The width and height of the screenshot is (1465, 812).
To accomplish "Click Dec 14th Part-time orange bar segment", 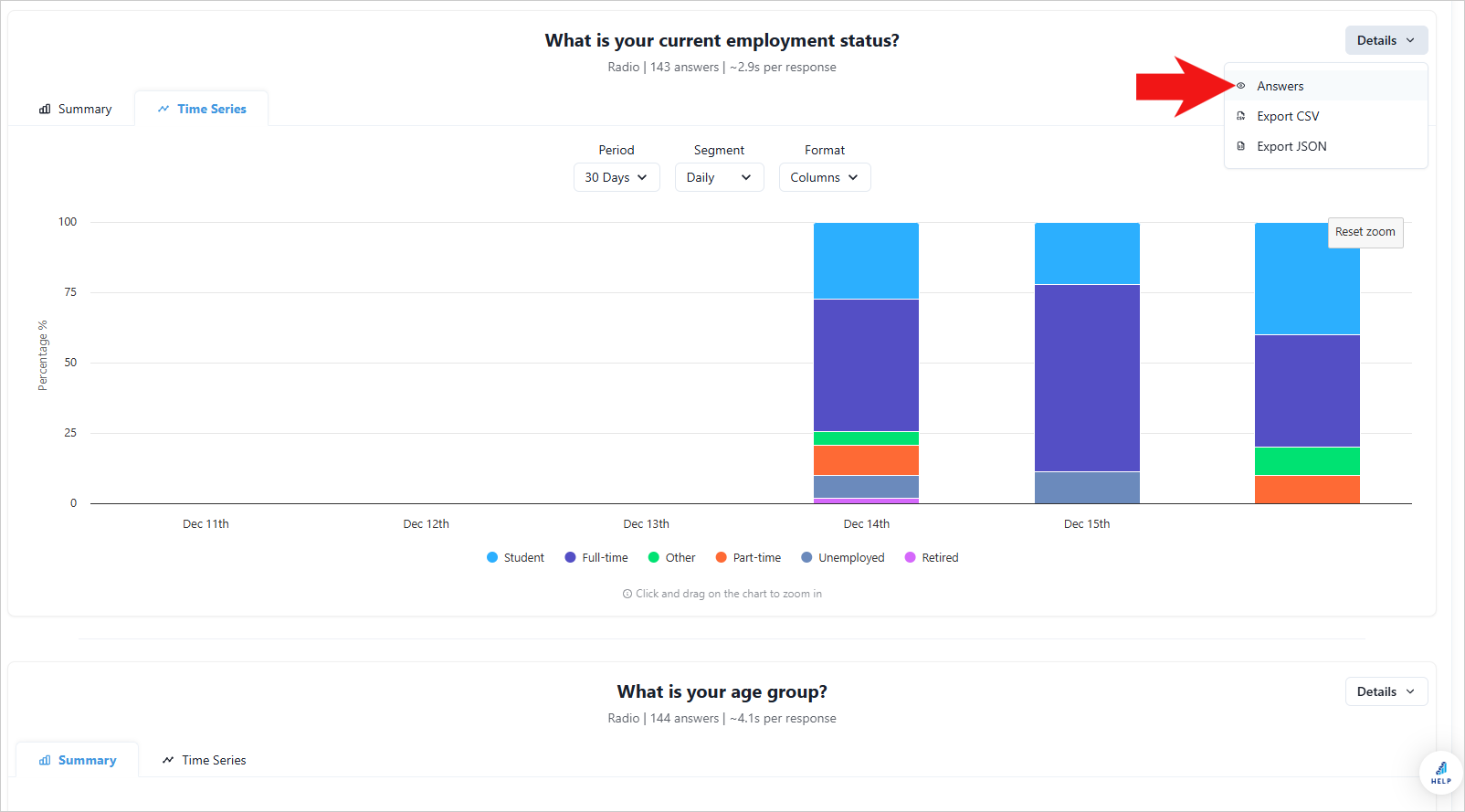I will pos(866,460).
